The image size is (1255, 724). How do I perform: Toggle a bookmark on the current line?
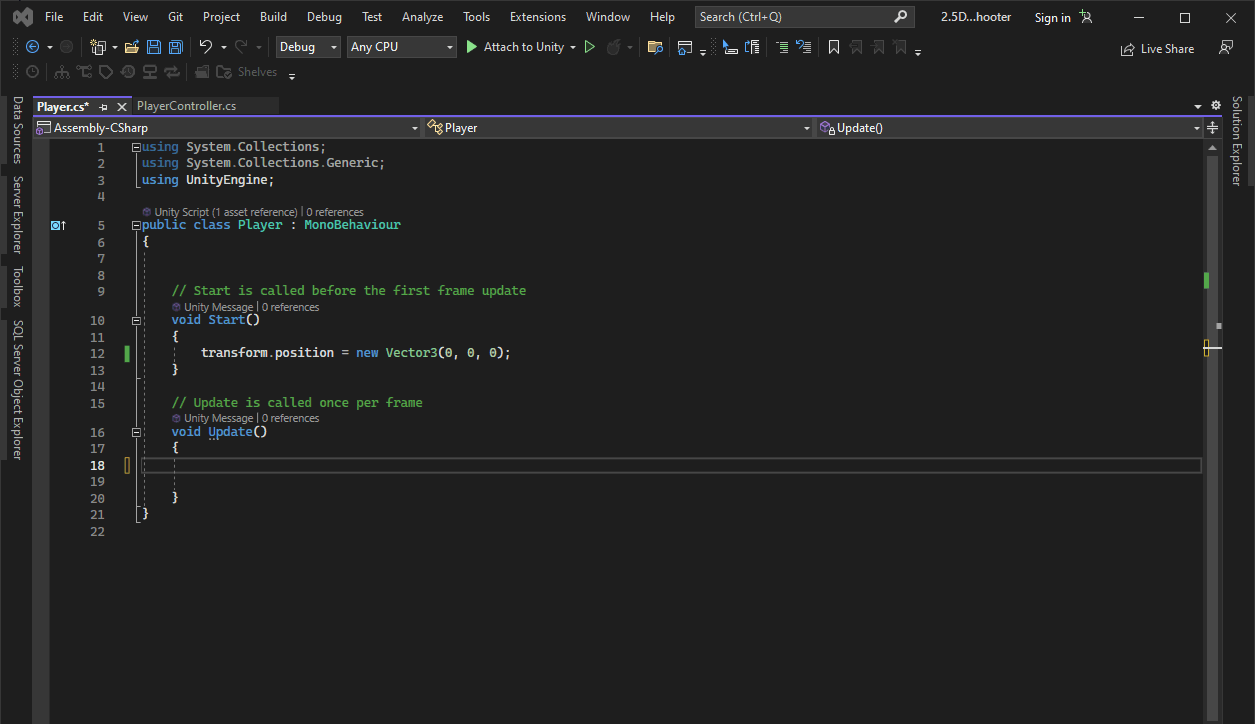click(x=833, y=47)
